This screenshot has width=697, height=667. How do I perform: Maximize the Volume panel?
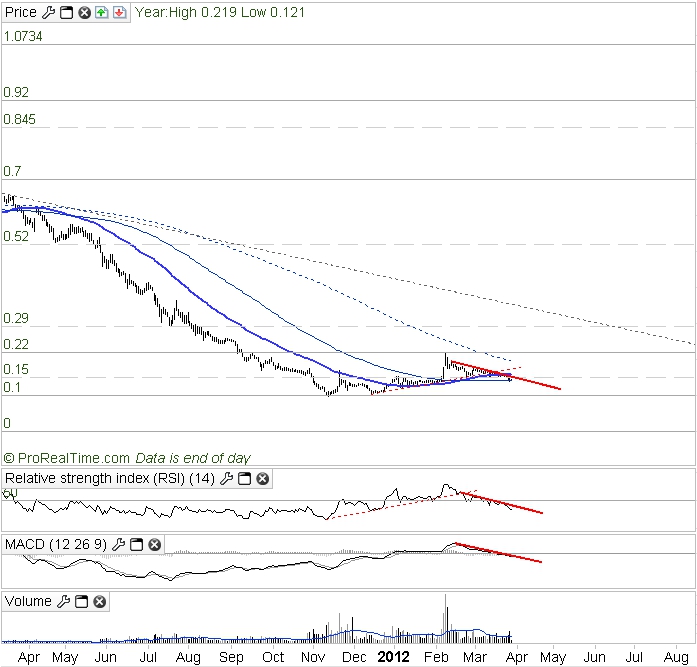[x=81, y=602]
